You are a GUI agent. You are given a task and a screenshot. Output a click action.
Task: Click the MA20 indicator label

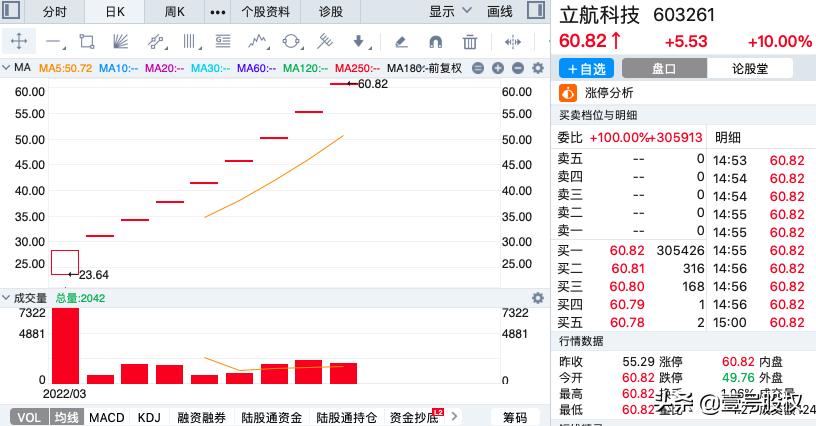pos(164,68)
